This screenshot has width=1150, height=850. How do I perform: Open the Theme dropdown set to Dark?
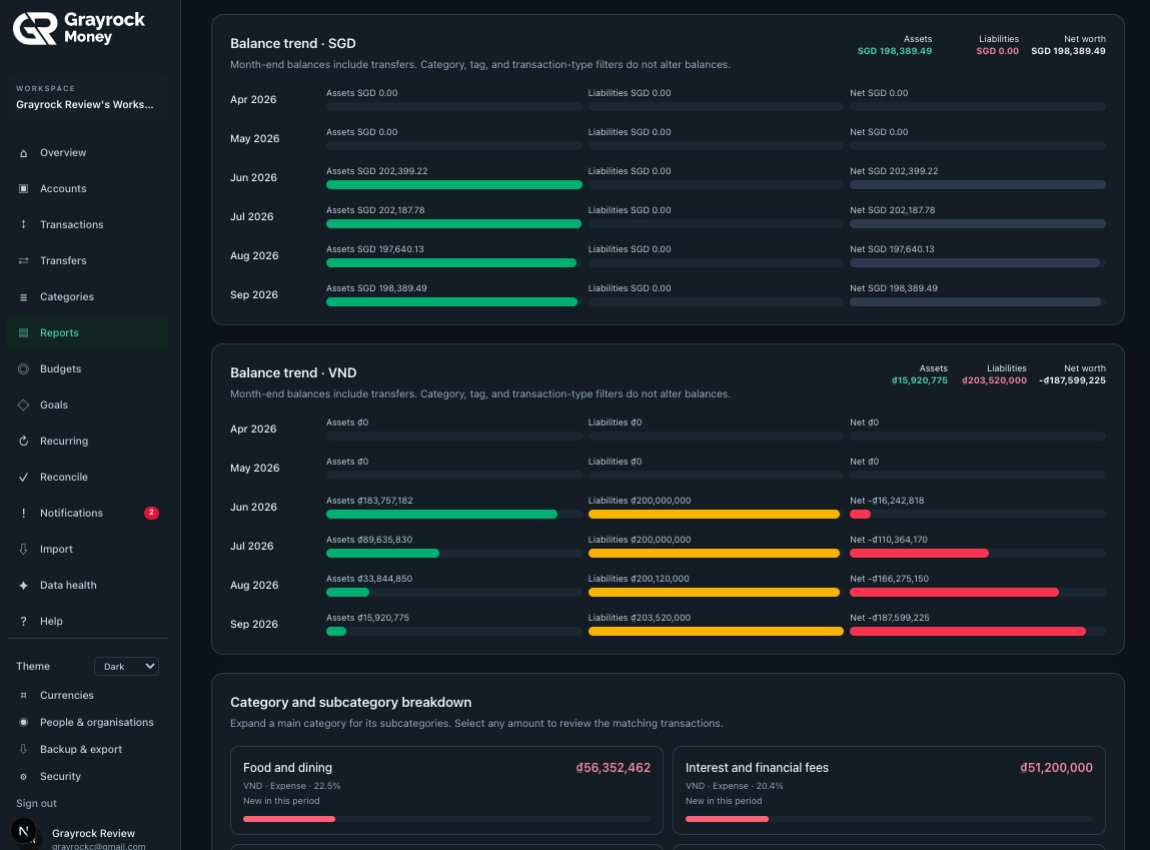click(126, 666)
